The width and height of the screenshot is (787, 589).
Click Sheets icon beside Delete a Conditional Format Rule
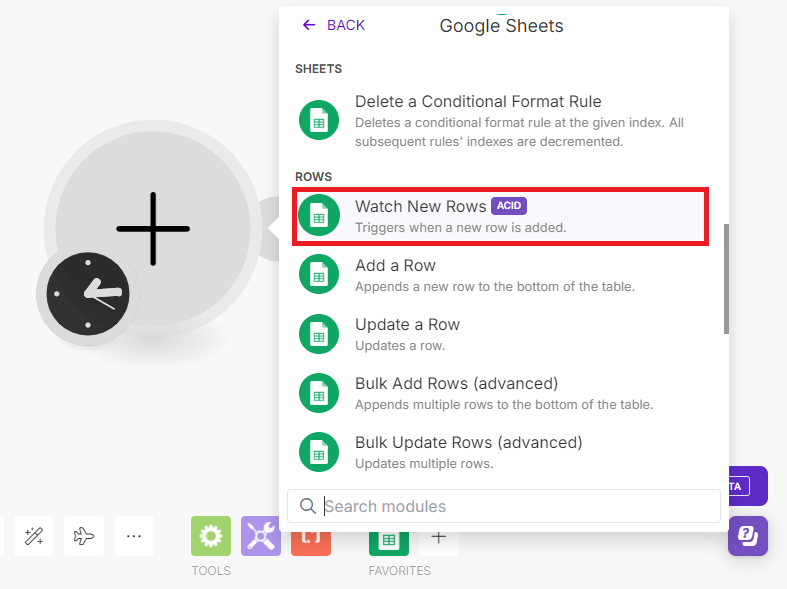click(x=319, y=120)
